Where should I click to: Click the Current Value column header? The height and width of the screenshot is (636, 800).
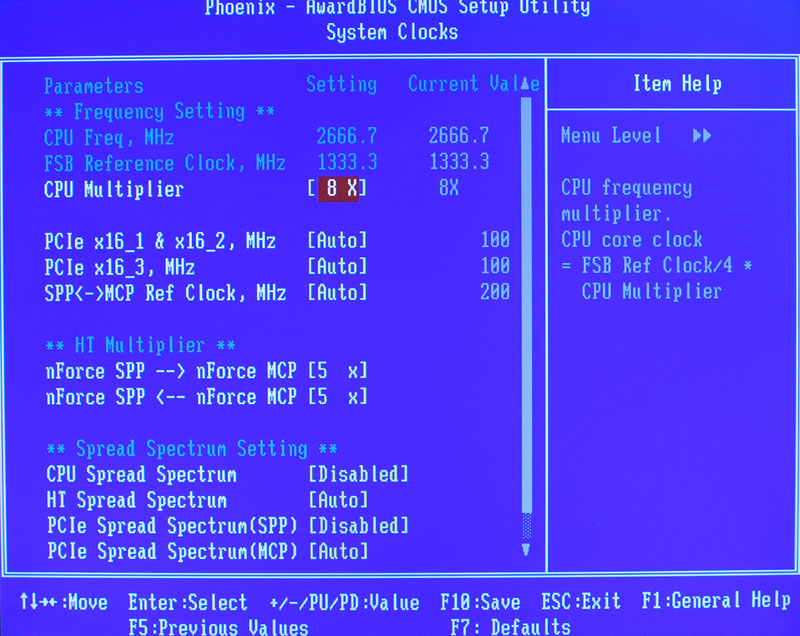point(473,84)
